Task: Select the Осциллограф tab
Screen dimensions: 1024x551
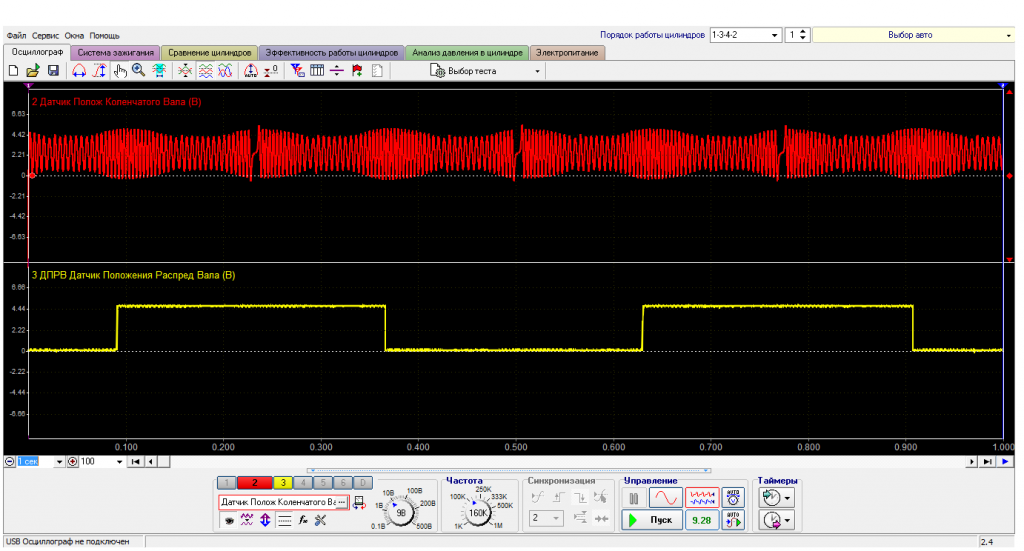Action: pos(37,52)
